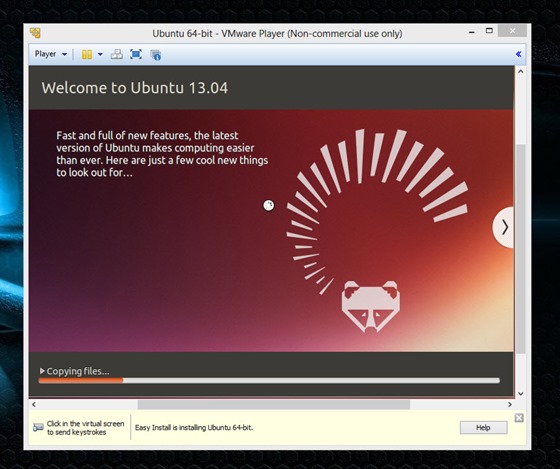Screen dimensions: 560x469
Task: Click the 'Copying files...' label
Action: pos(78,371)
